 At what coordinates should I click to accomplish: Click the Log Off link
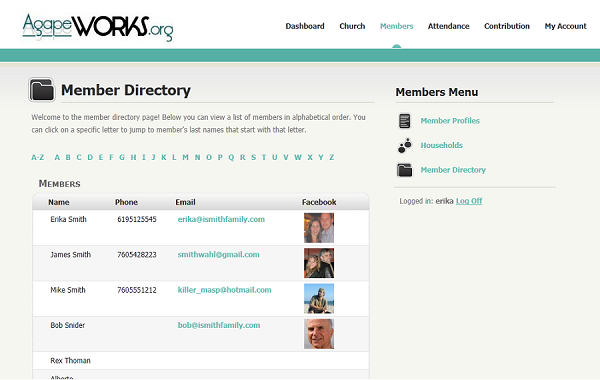point(469,201)
